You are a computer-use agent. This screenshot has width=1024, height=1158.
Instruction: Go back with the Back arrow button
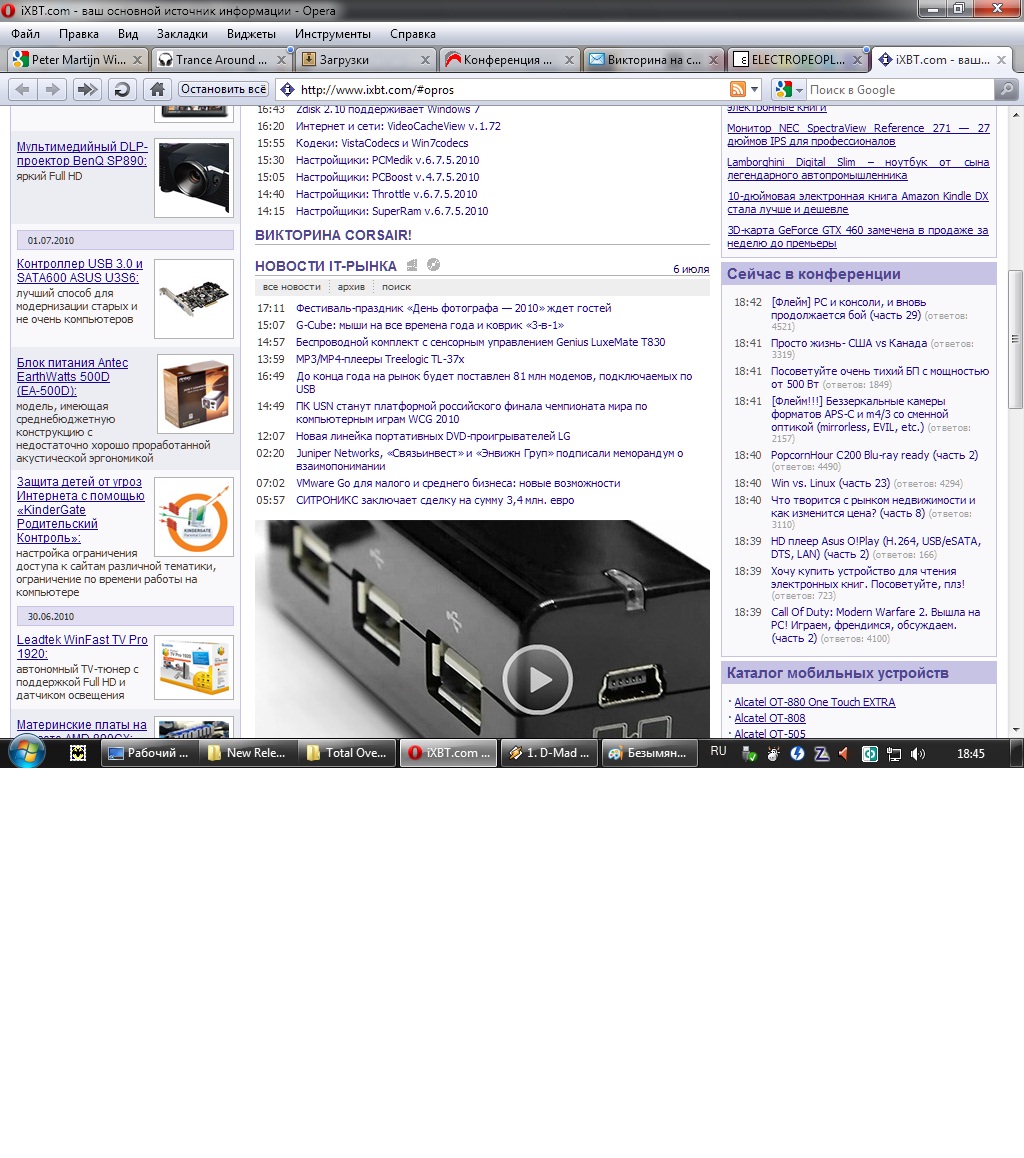point(23,89)
